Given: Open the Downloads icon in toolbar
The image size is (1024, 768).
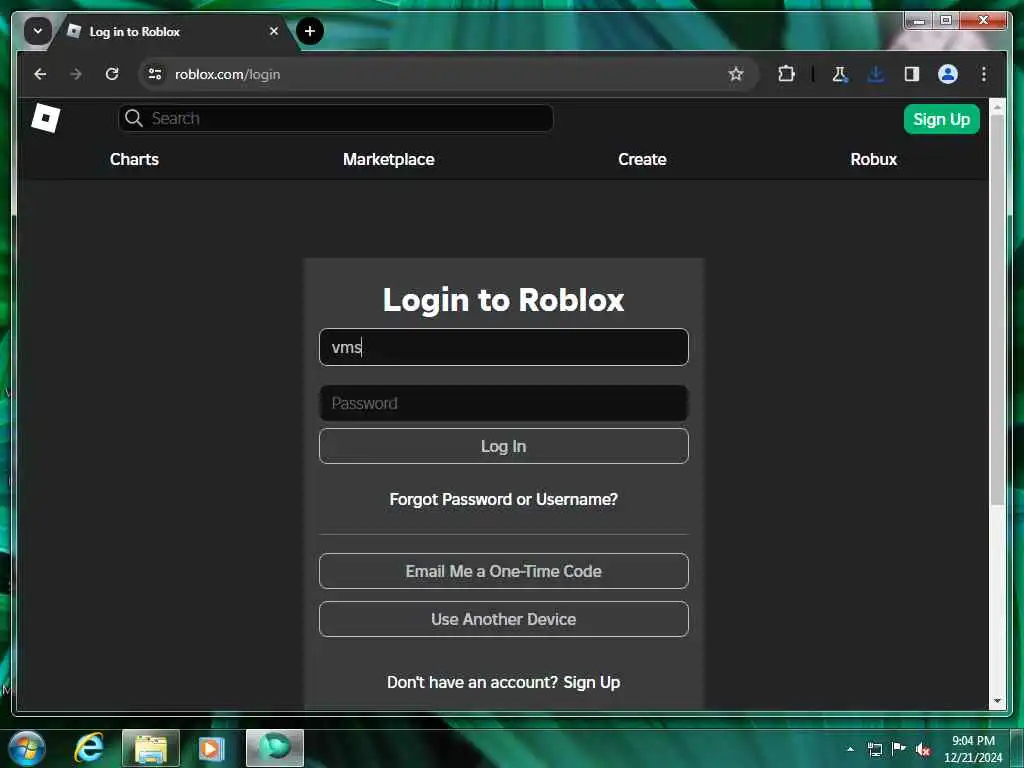Looking at the screenshot, I should [876, 74].
